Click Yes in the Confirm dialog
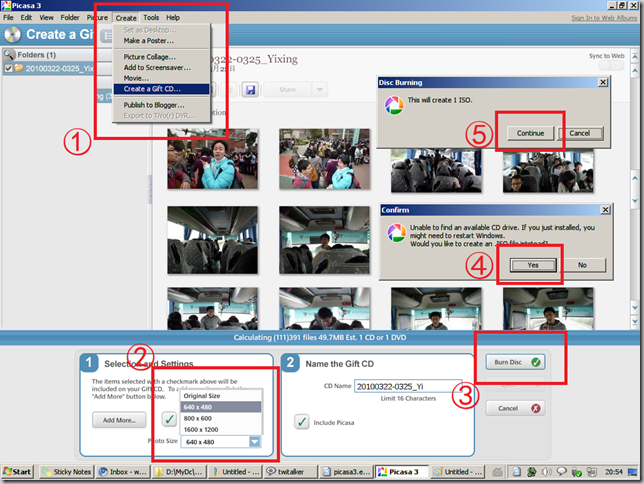This screenshot has height=484, width=644. (x=533, y=265)
